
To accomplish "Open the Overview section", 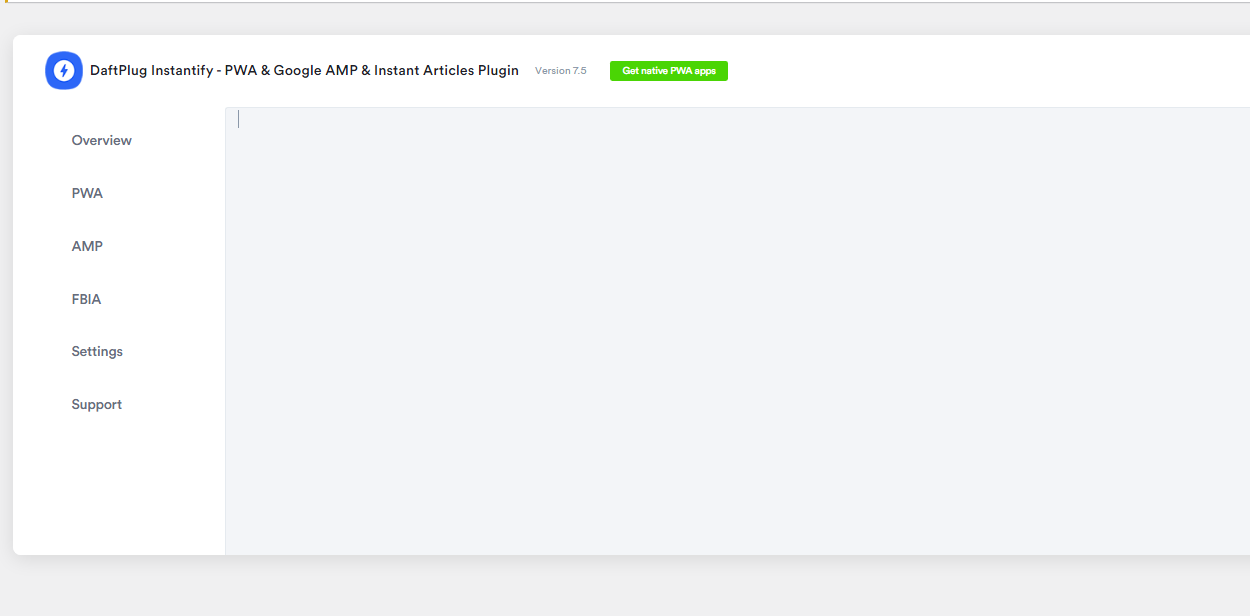I will (101, 141).
